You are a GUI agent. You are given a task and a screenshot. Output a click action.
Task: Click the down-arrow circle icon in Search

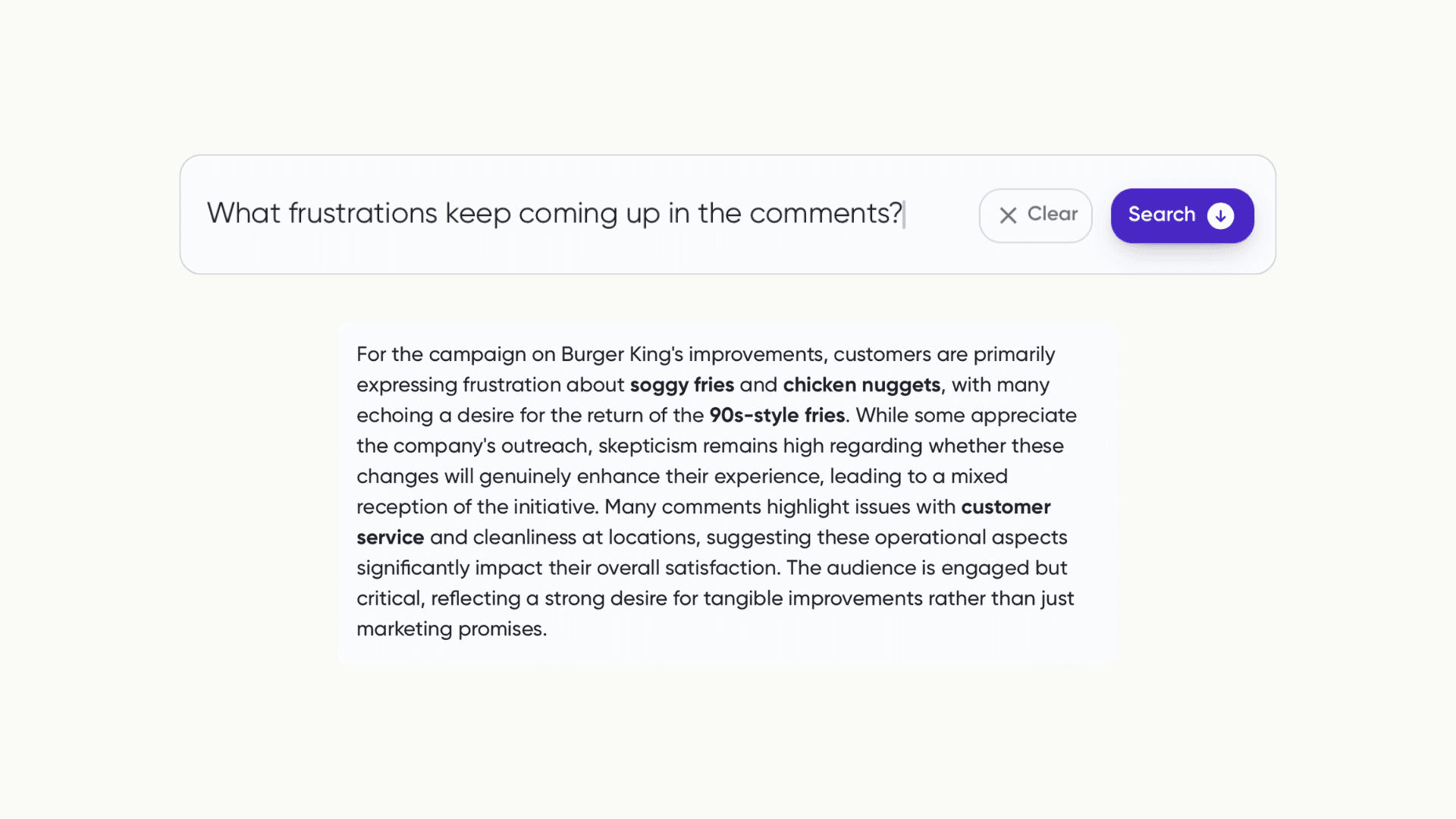tap(1220, 215)
